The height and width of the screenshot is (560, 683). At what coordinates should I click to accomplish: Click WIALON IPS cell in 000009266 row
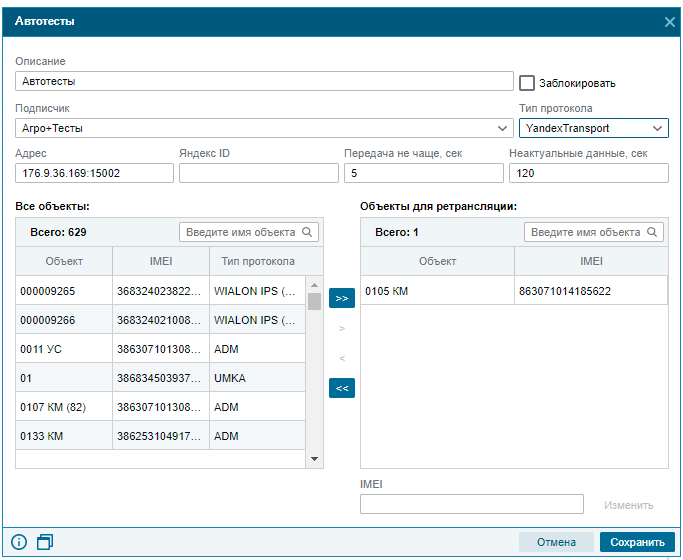pos(257,320)
